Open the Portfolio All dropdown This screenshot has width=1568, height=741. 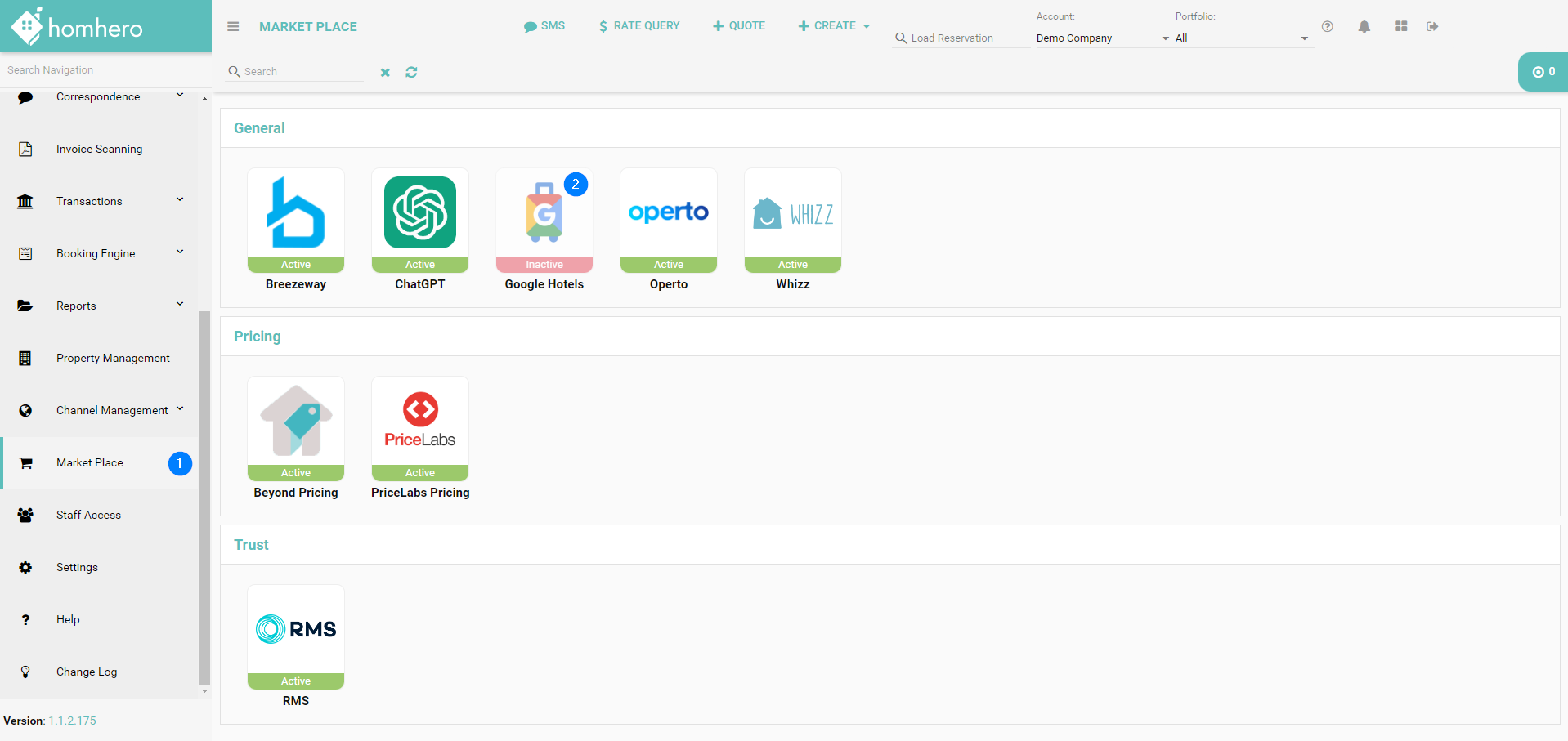pos(1241,38)
